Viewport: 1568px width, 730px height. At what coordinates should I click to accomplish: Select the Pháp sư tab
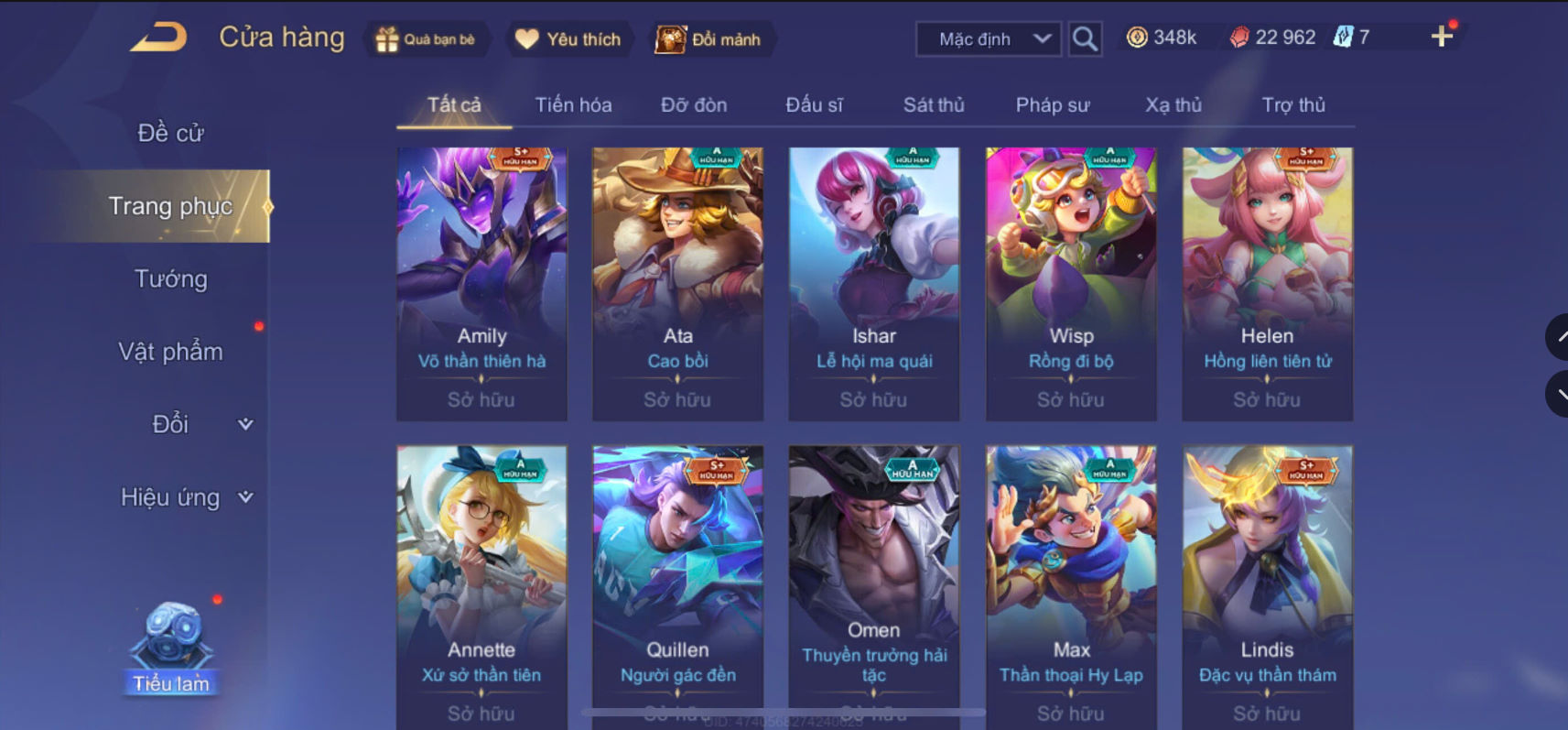click(1052, 104)
